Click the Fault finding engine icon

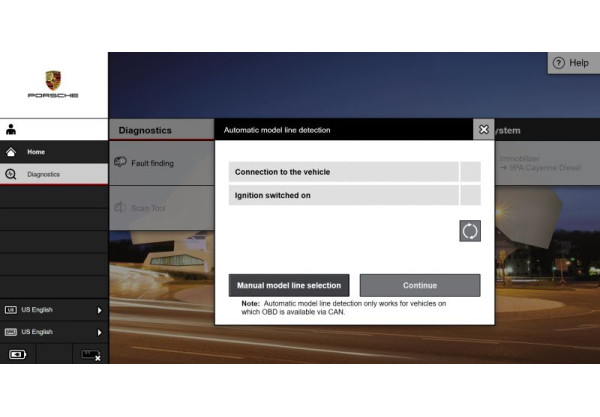coord(120,162)
